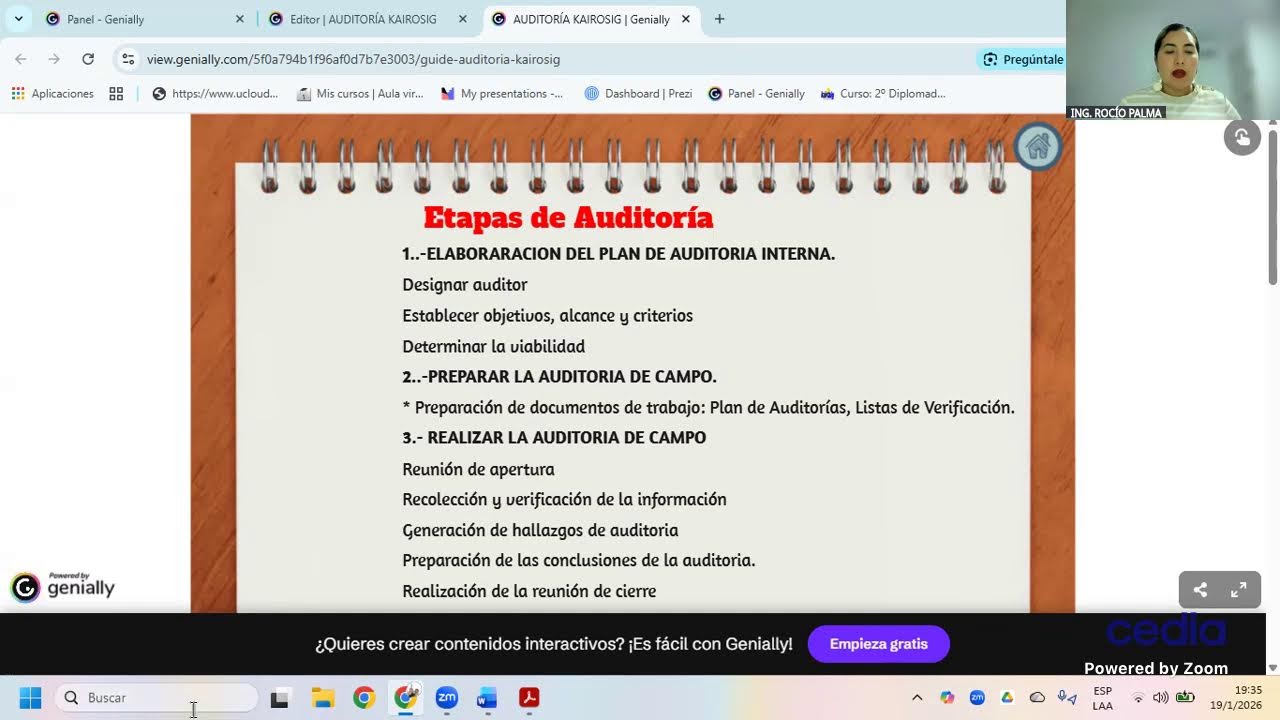
Task: Open the tab search dropdown arrow
Action: click(18, 19)
